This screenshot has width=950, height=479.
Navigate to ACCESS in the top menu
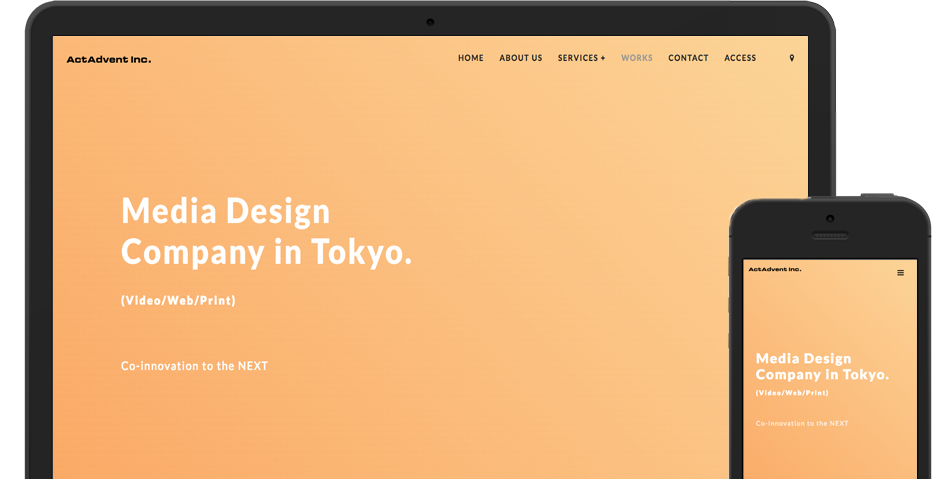(740, 58)
